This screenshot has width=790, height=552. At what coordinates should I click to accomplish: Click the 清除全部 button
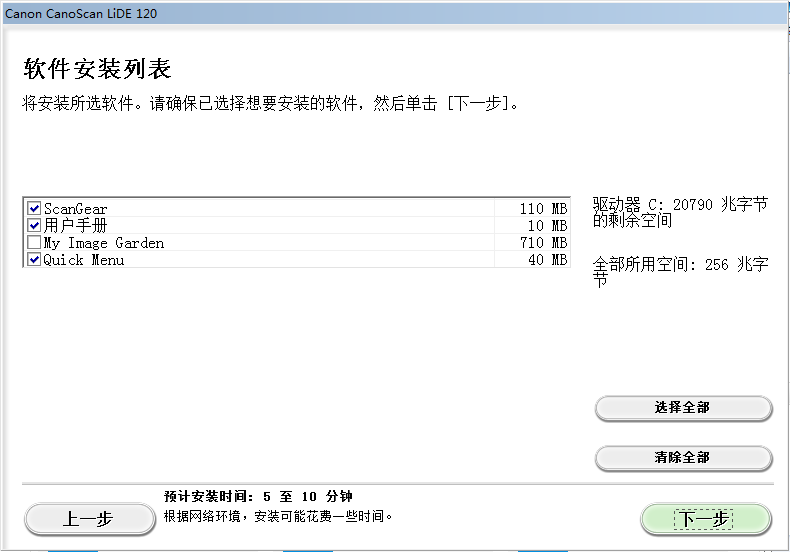pos(683,457)
